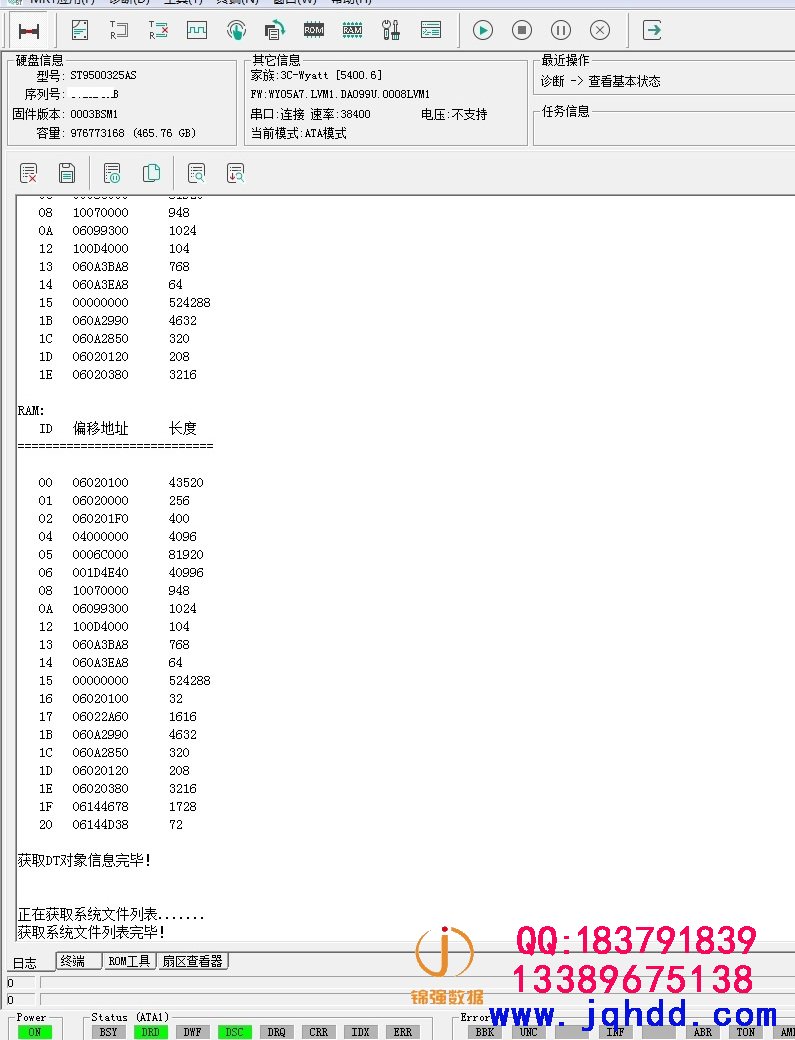Select RAM row 01 with length 256
Viewport: 795px width, 1040px height.
(113, 500)
